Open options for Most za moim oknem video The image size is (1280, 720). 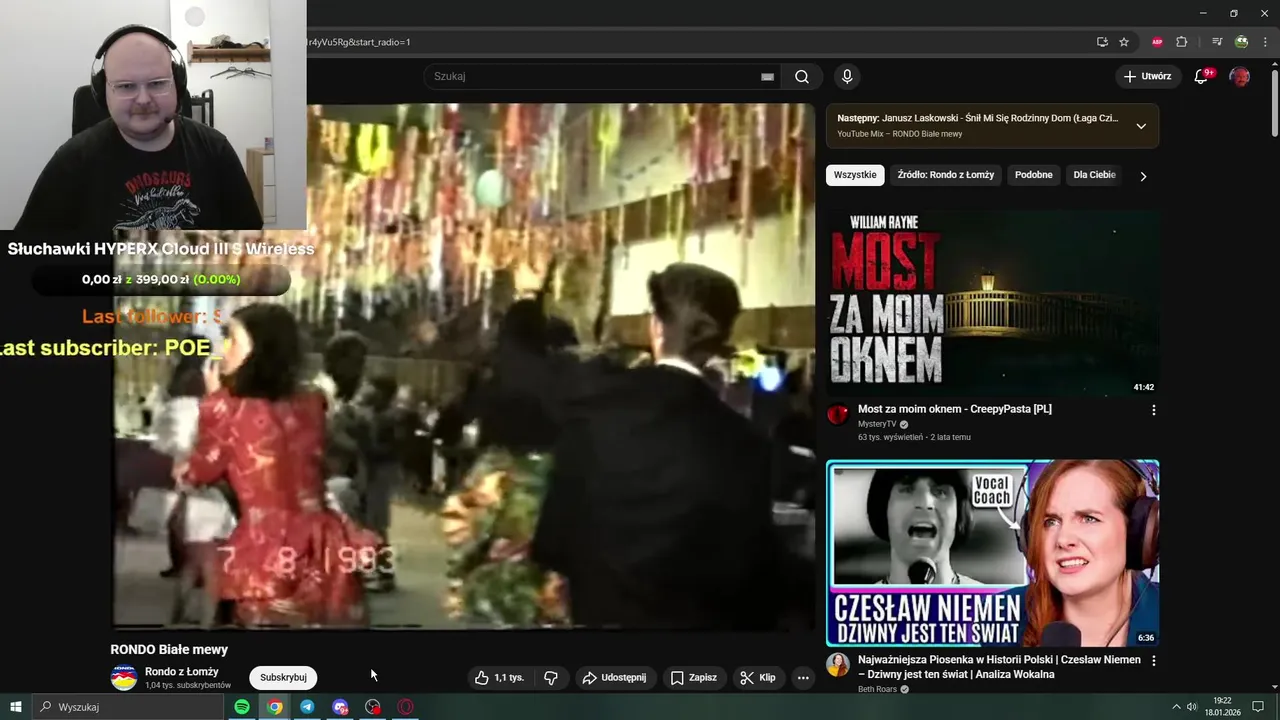(x=1153, y=410)
